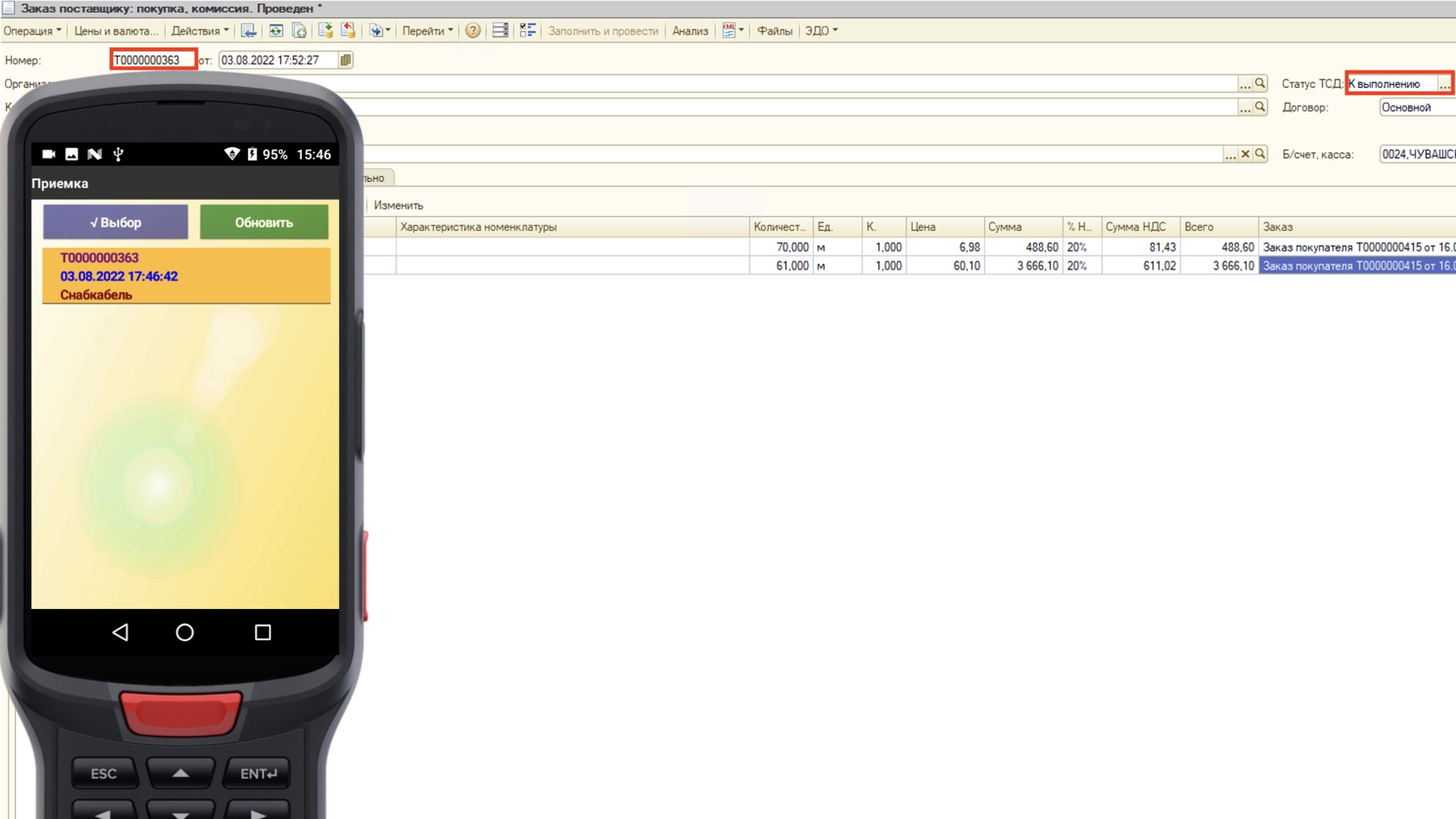This screenshot has width=1456, height=819.
Task: Click the help question mark icon
Action: coord(473,31)
